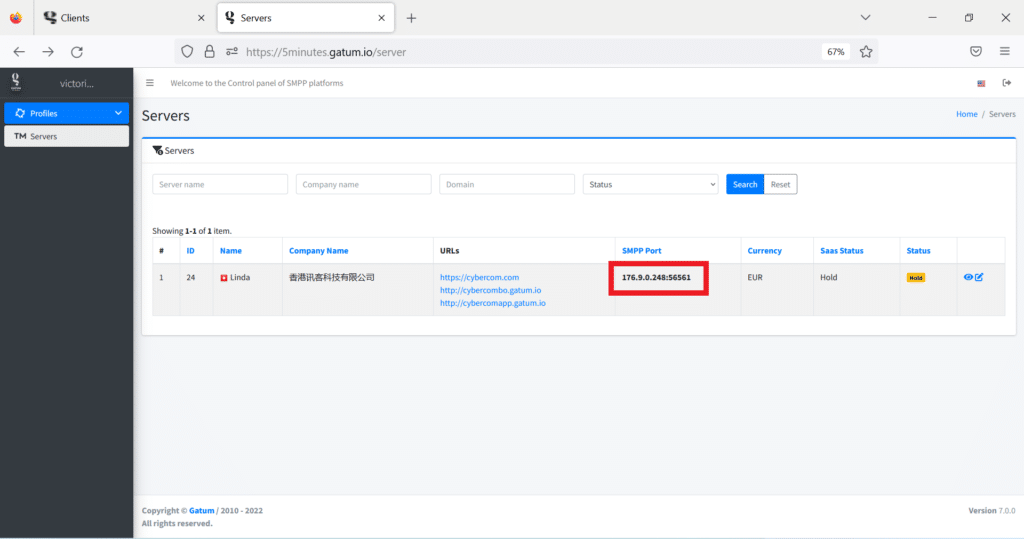Image resolution: width=1024 pixels, height=539 pixels.
Task: Open the site permissions icon in address bar
Action: point(232,52)
